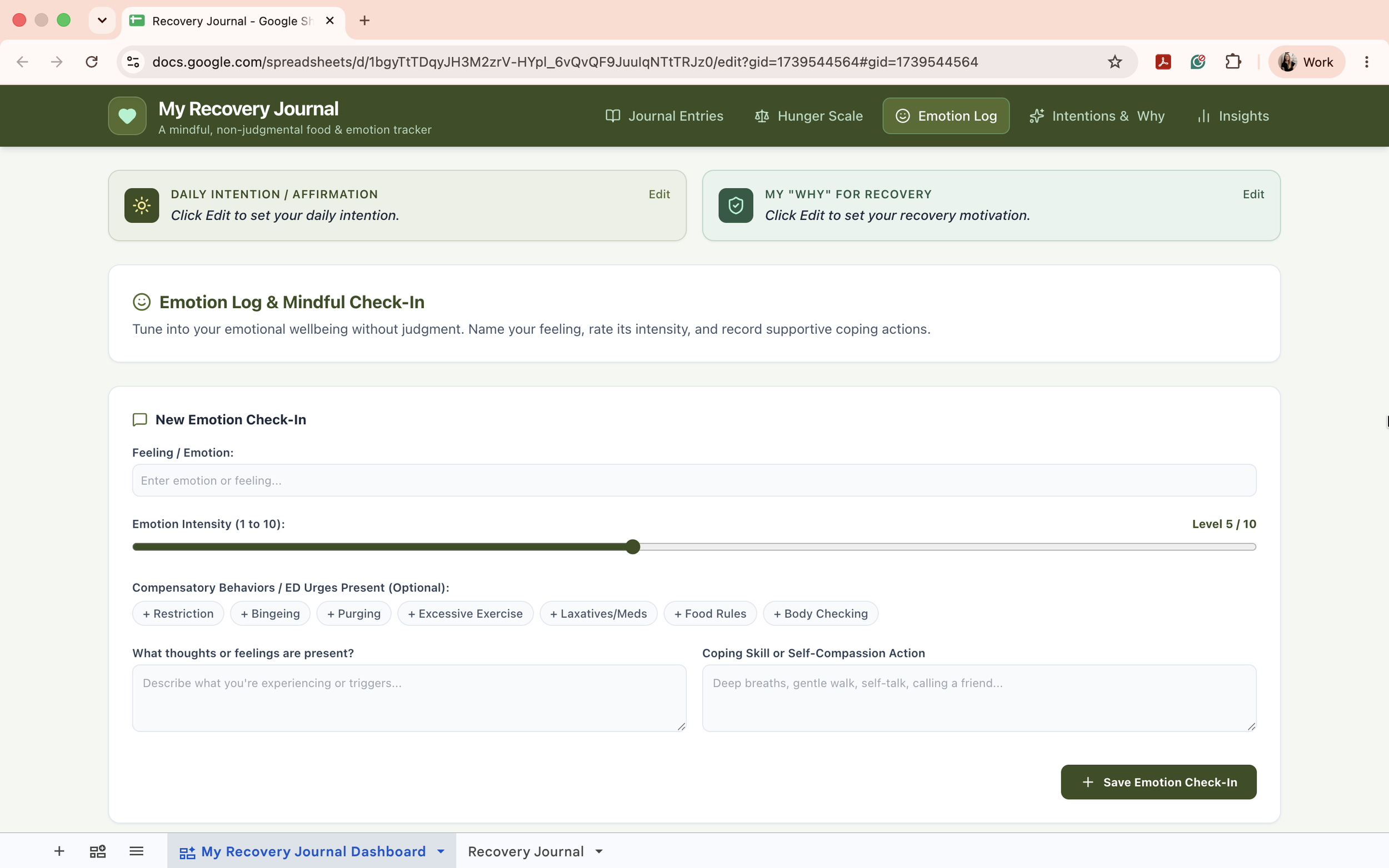Image resolution: width=1389 pixels, height=868 pixels.
Task: Open the Insights tab
Action: (1233, 116)
